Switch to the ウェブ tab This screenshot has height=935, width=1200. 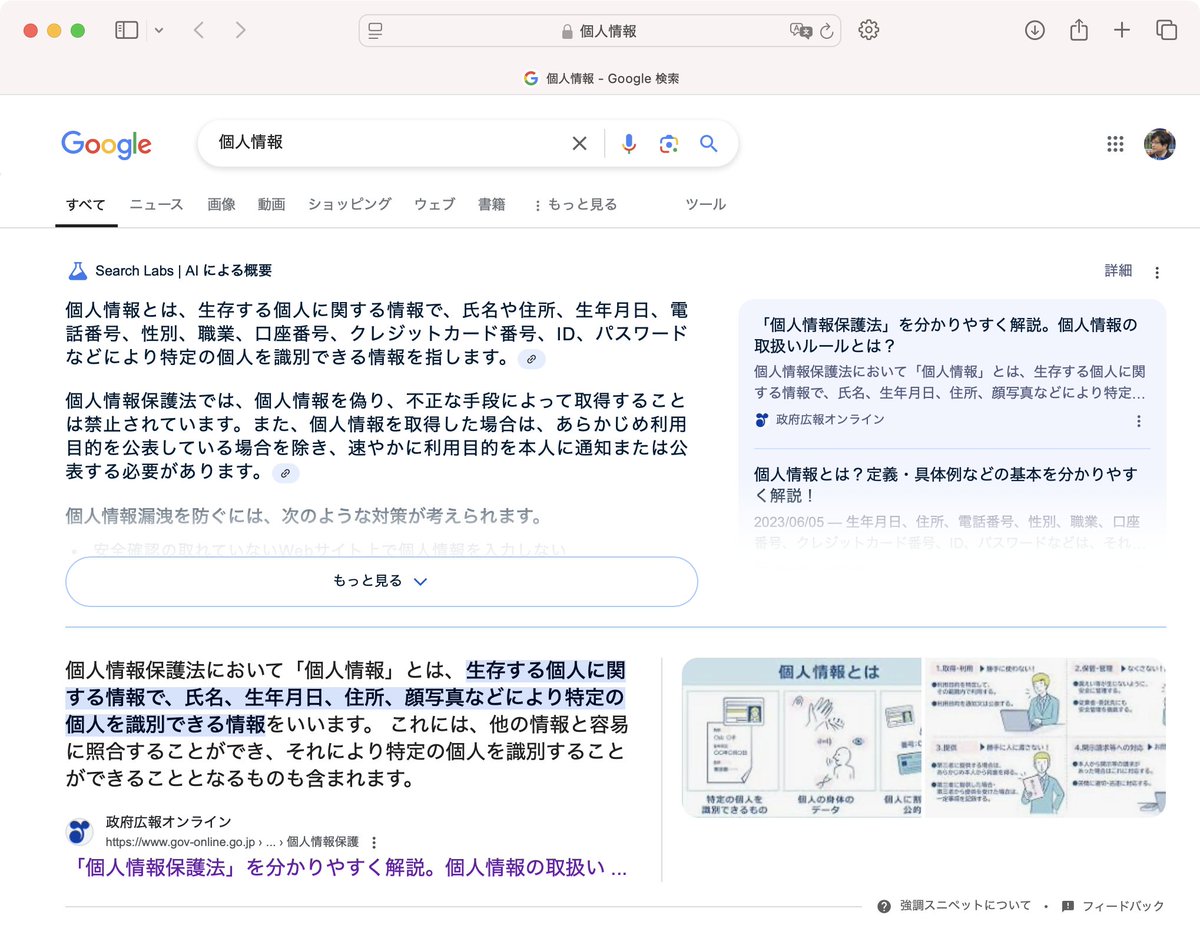pos(434,204)
